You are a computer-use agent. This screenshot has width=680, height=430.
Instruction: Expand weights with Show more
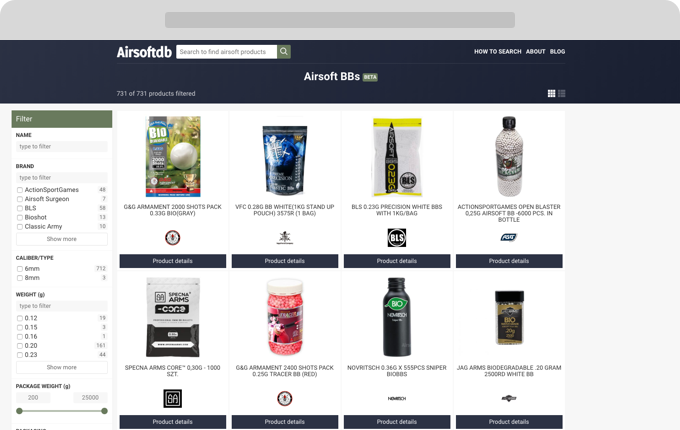[x=62, y=367]
